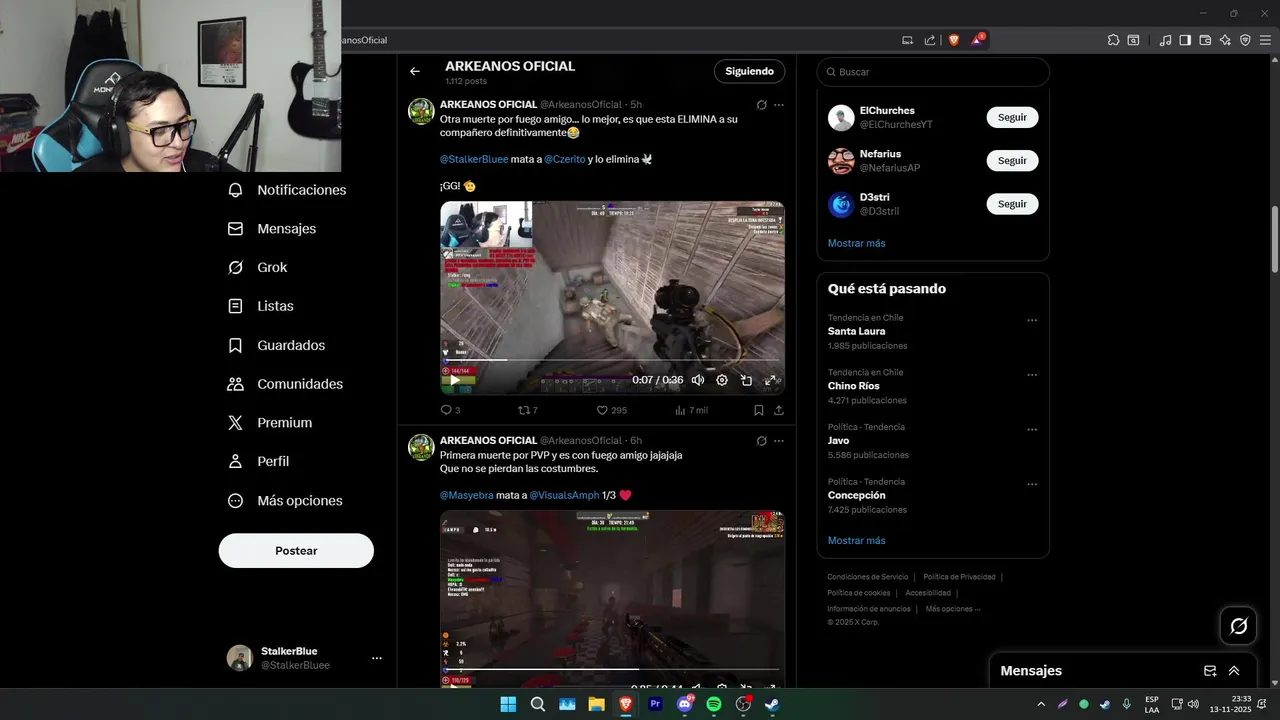Open Listas in the X sidebar

click(x=260, y=306)
